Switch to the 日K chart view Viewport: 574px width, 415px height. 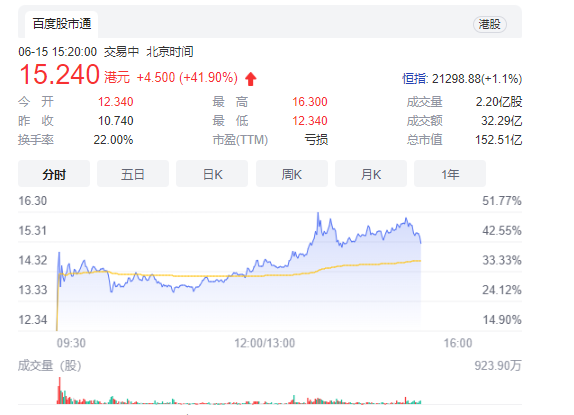212,175
